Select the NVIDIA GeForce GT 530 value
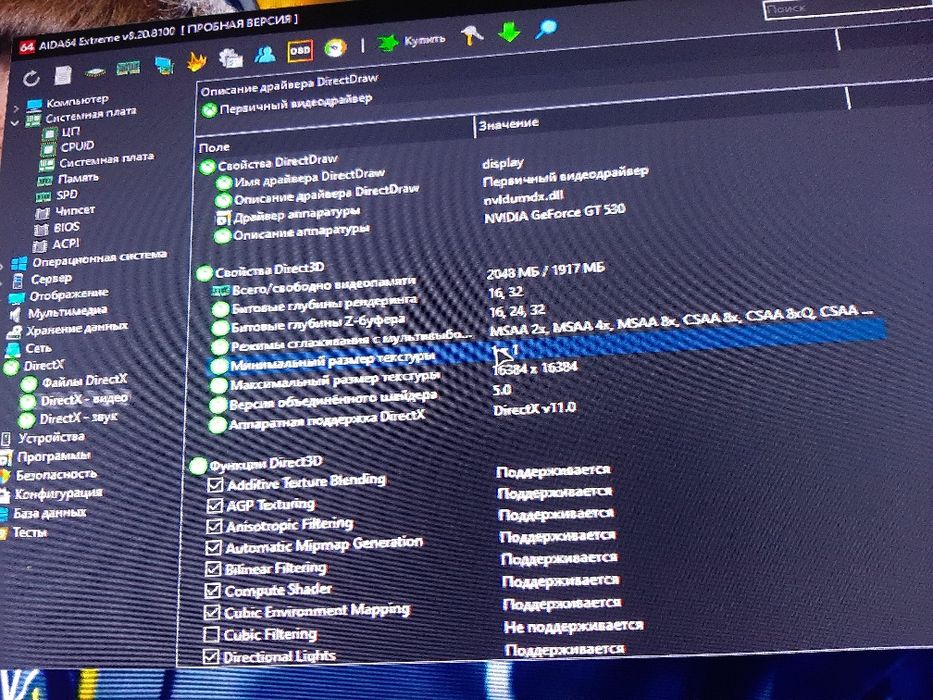The width and height of the screenshot is (933, 700). point(555,213)
